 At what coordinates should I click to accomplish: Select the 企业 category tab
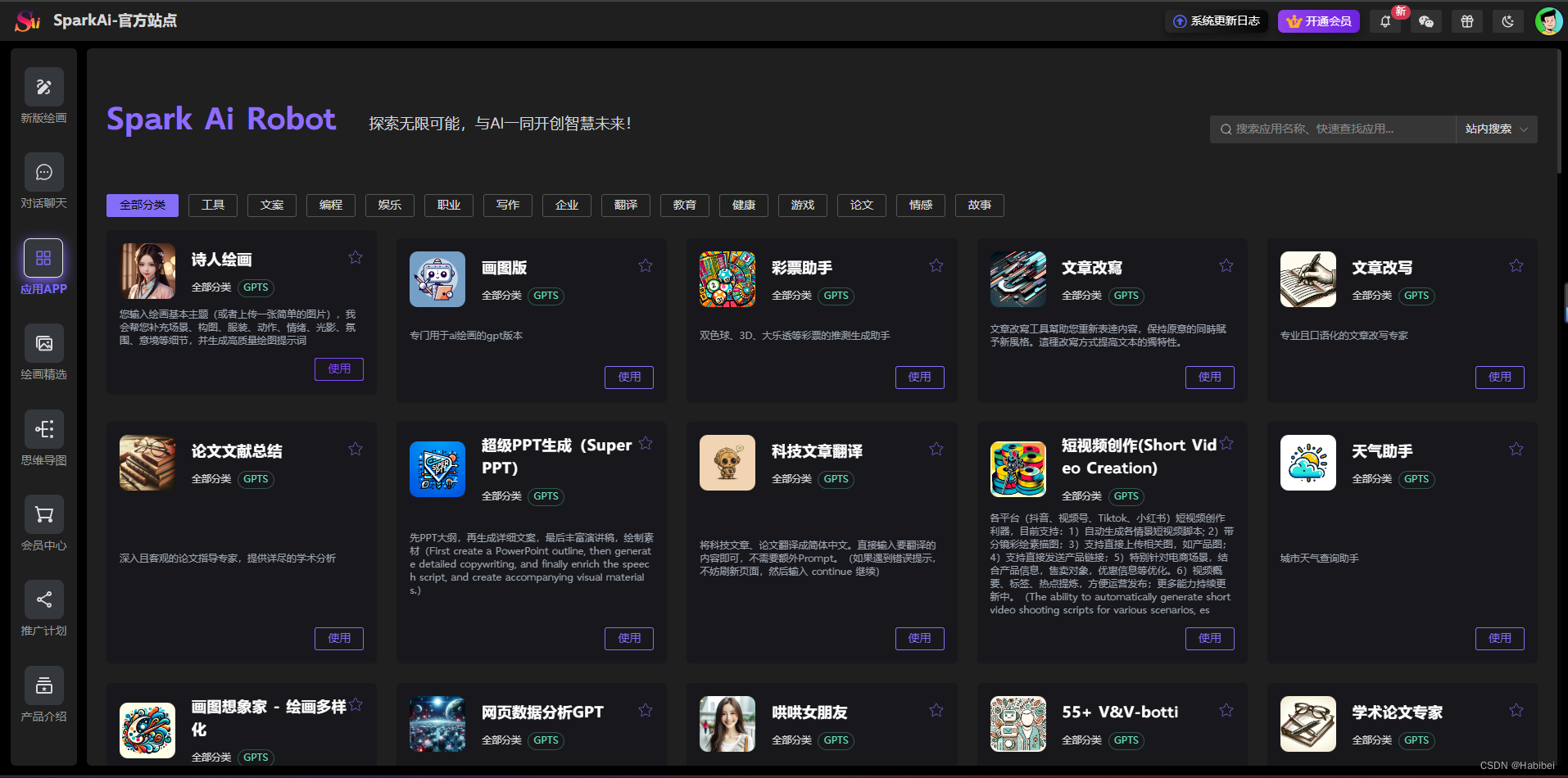point(567,206)
